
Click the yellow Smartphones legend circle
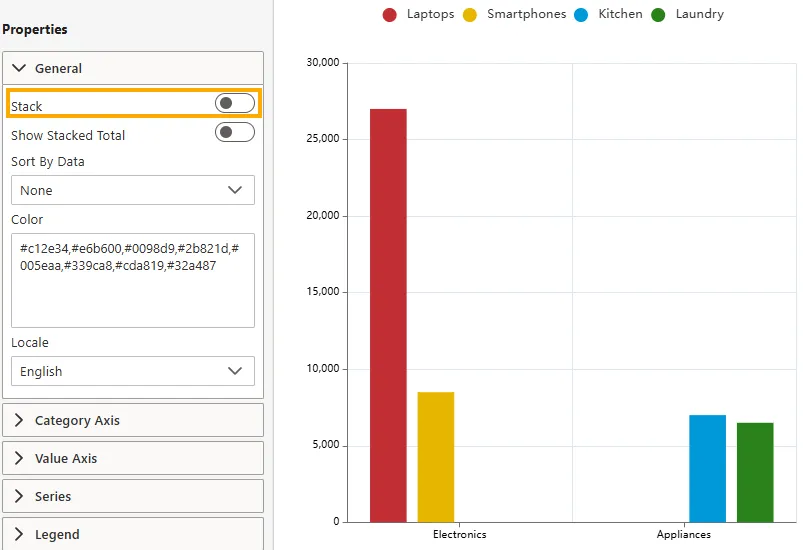(x=470, y=15)
